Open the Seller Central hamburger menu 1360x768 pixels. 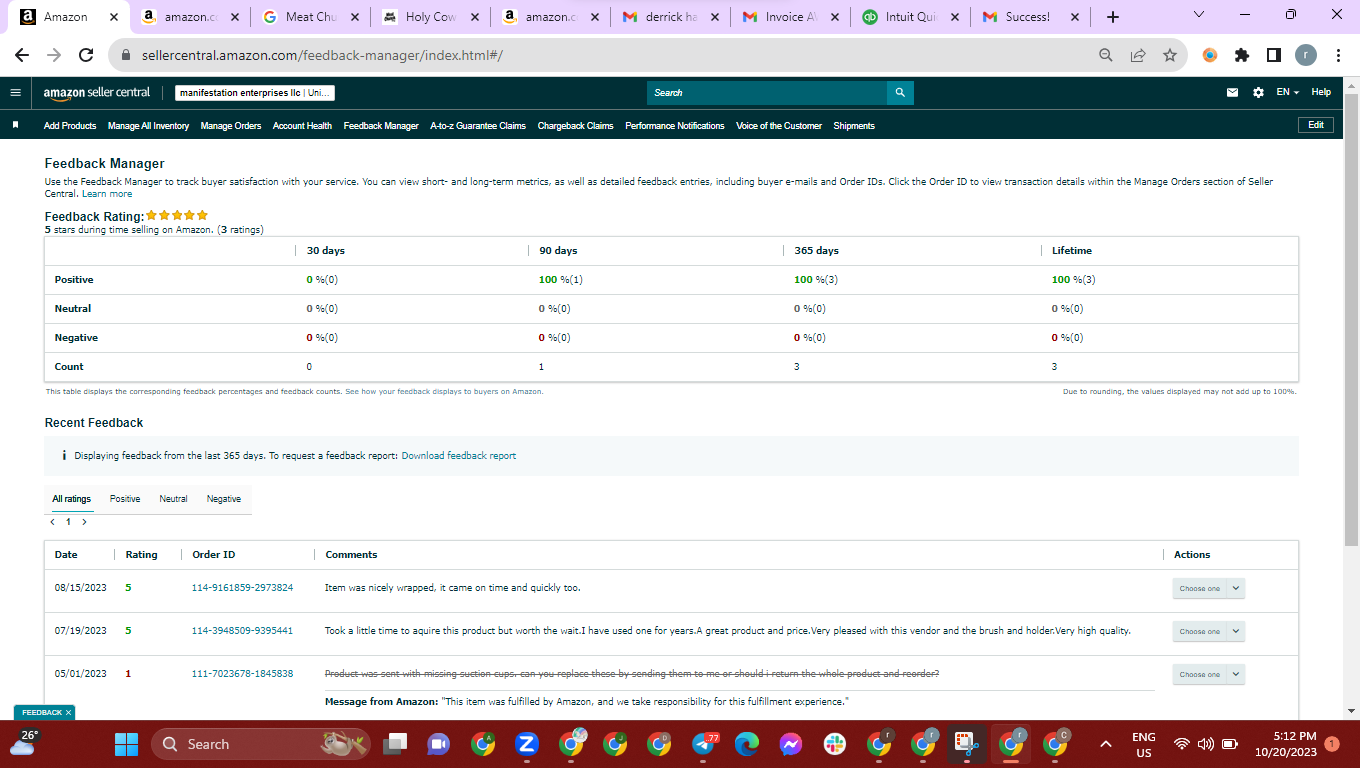tap(15, 92)
